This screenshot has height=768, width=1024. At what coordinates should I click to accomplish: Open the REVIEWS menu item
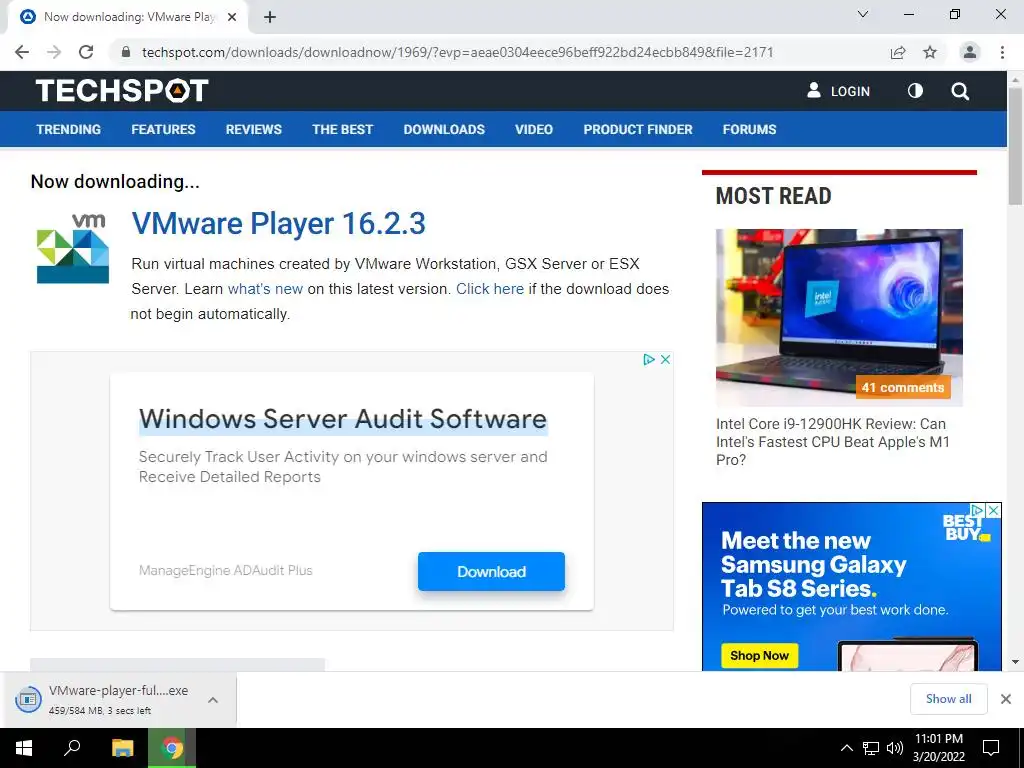[x=254, y=129]
